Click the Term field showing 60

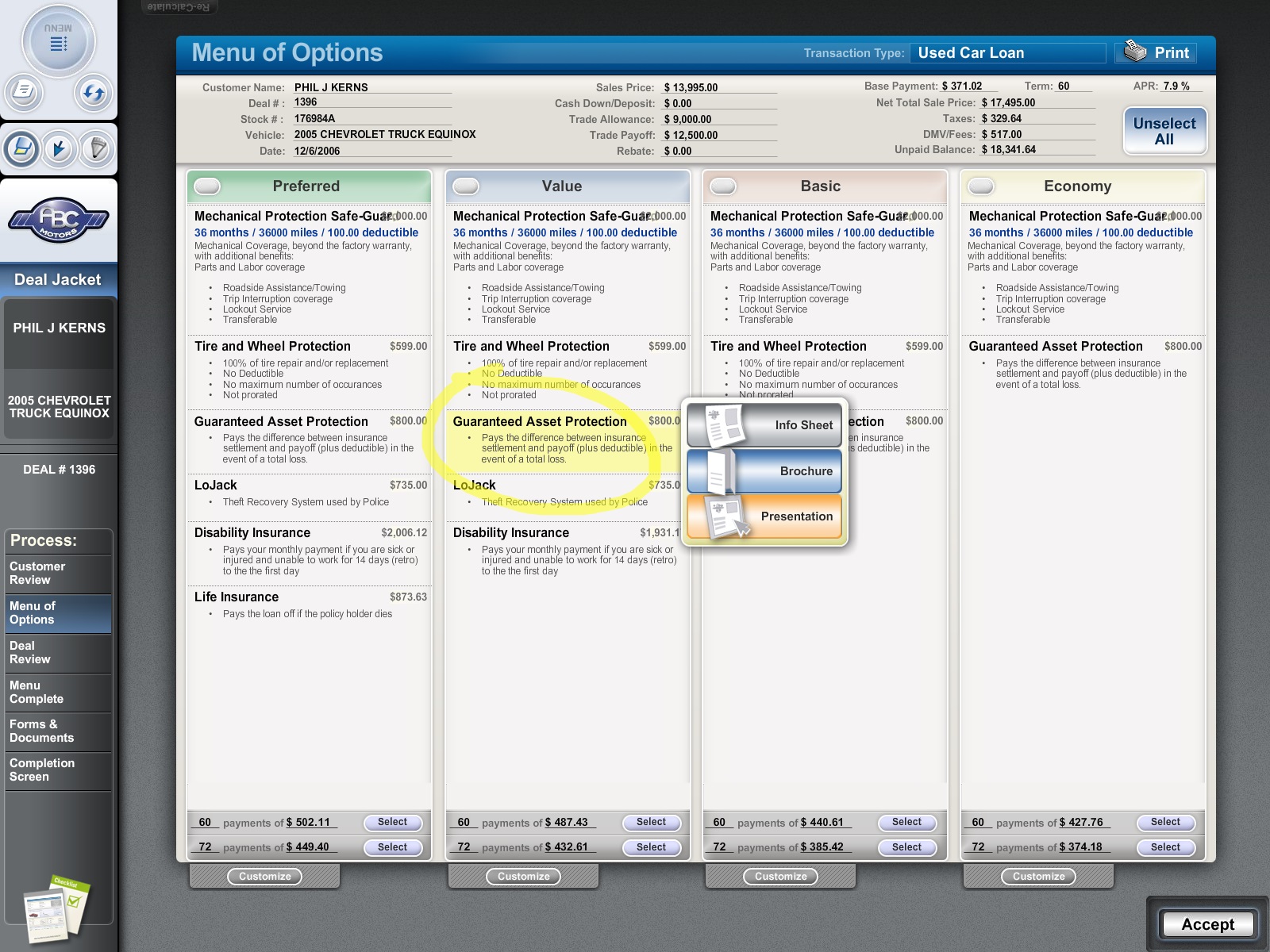coord(1075,86)
